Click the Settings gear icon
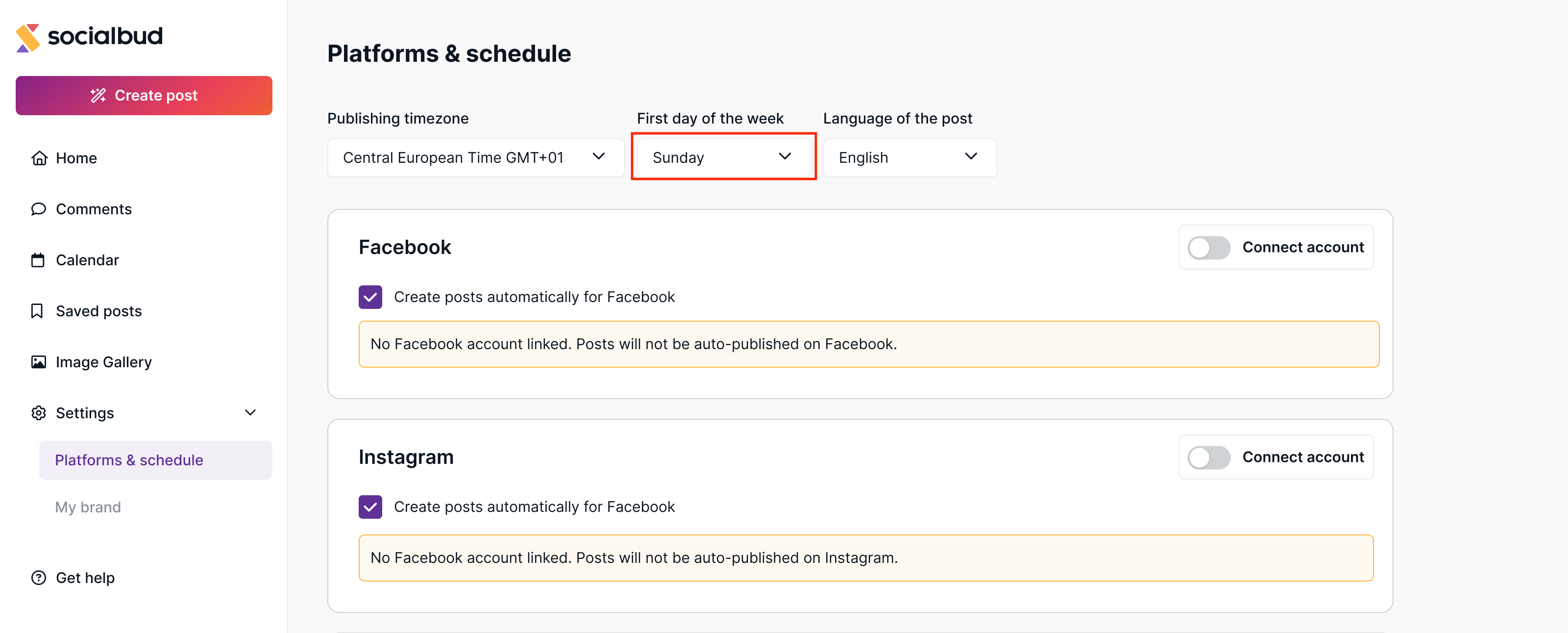1568x633 pixels. [x=38, y=413]
